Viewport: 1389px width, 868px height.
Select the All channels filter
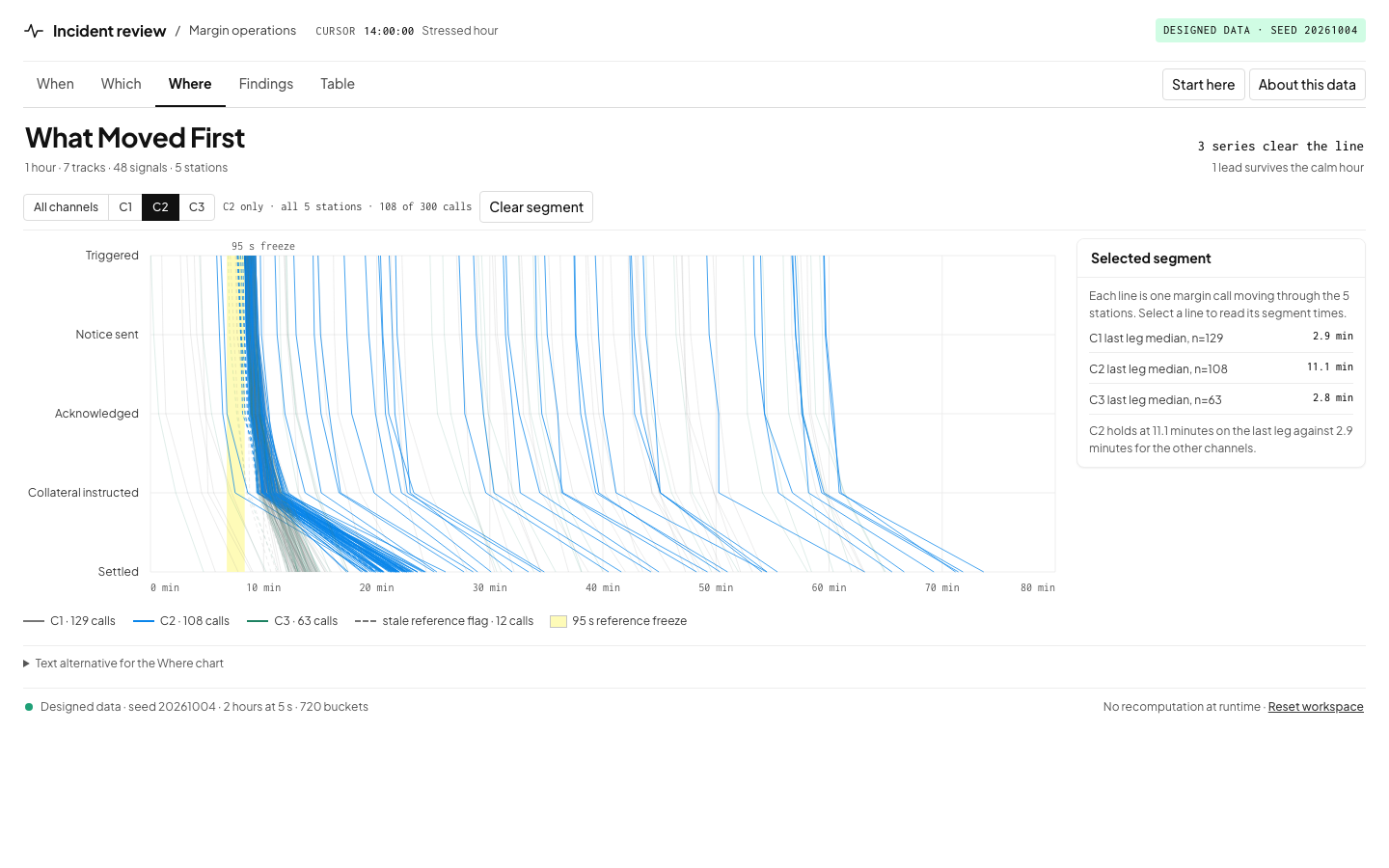point(66,207)
